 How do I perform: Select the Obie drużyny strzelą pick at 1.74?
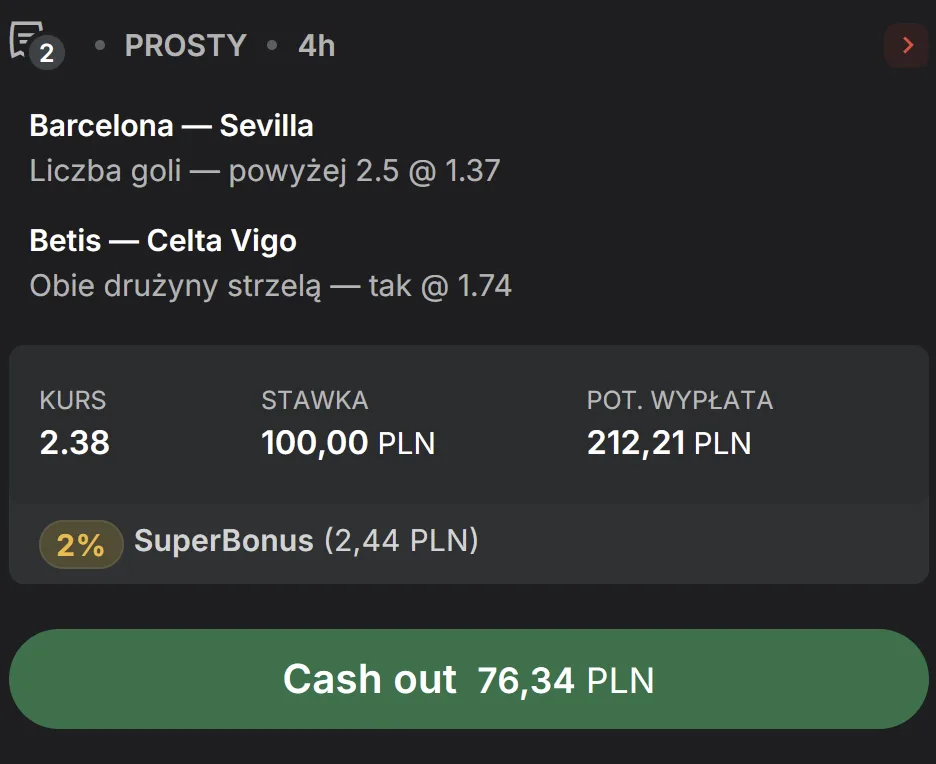pyautogui.click(x=271, y=285)
